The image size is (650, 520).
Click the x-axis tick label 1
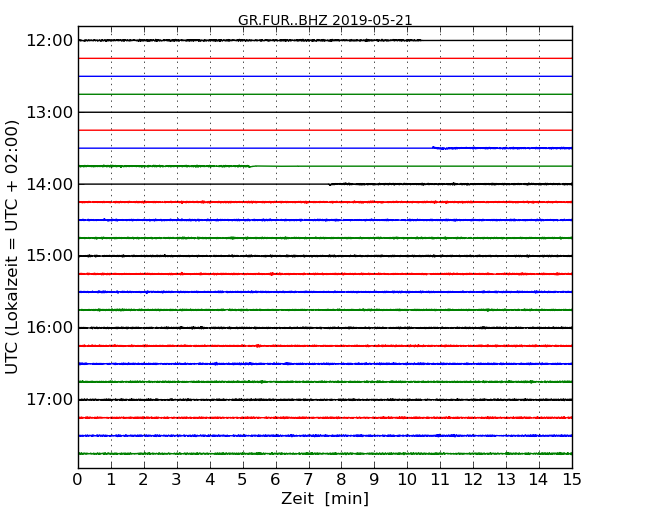pos(111,480)
